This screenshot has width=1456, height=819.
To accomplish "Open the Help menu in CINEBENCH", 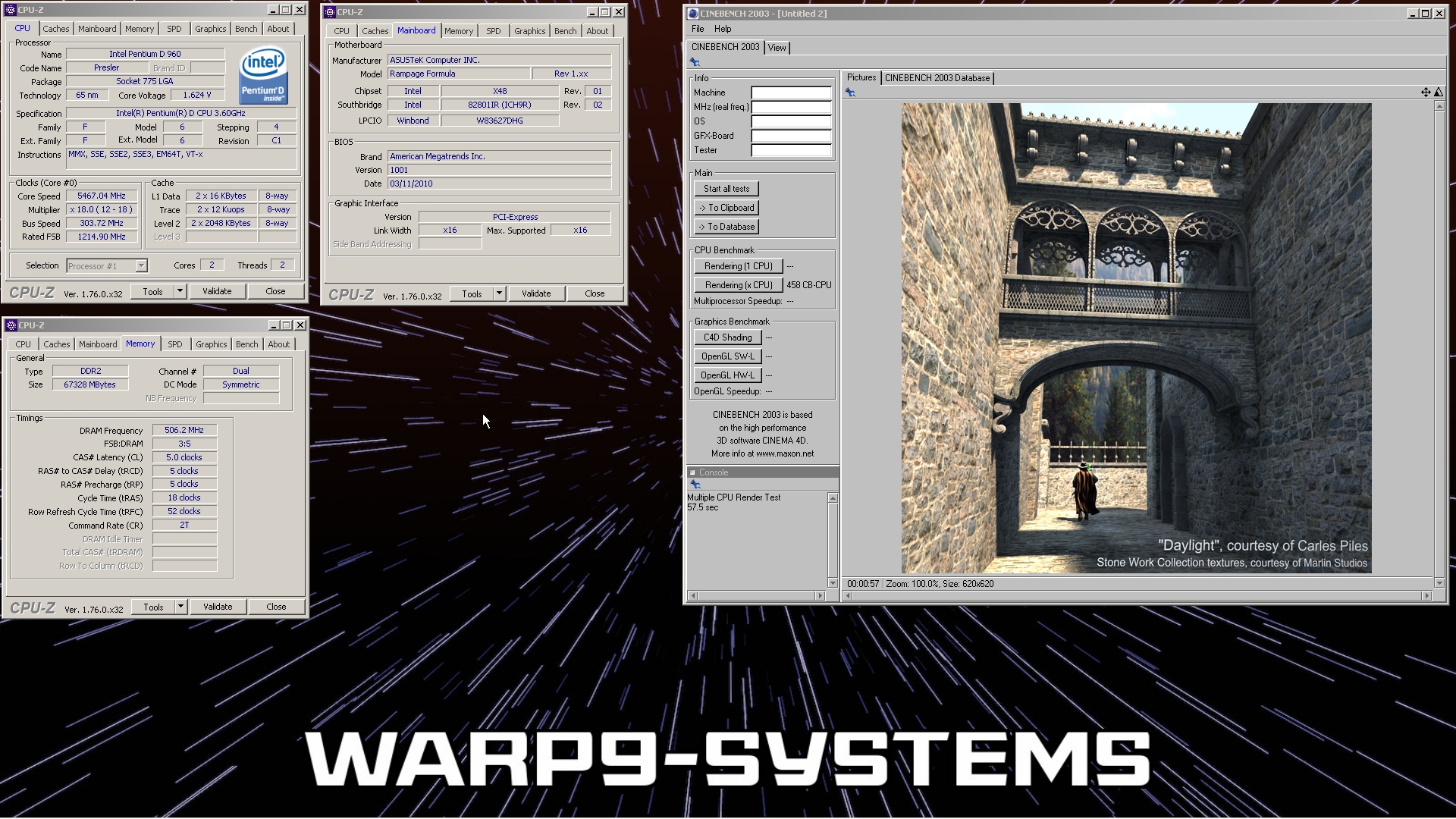I will (723, 29).
